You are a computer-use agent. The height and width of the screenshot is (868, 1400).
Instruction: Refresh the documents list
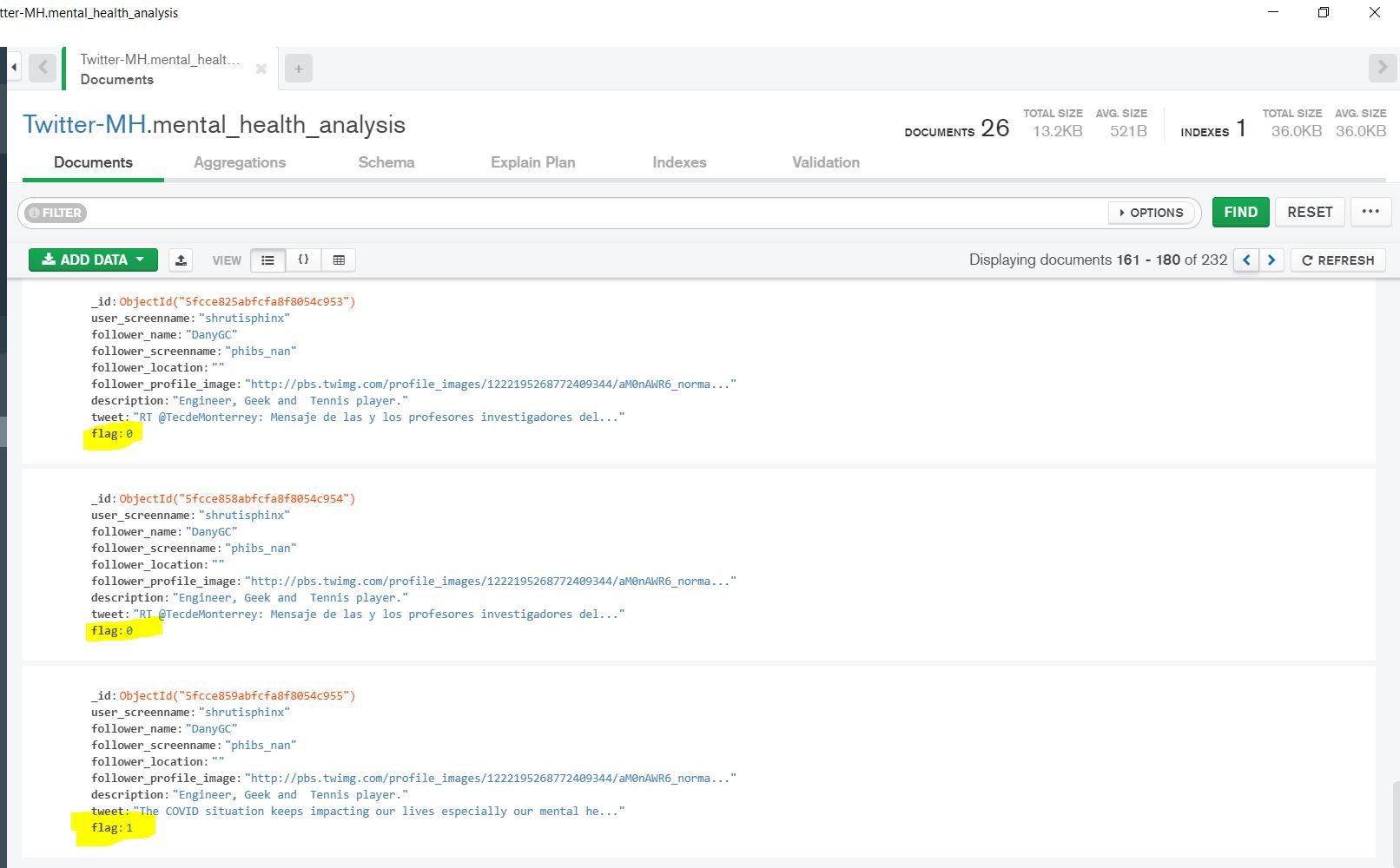point(1337,260)
